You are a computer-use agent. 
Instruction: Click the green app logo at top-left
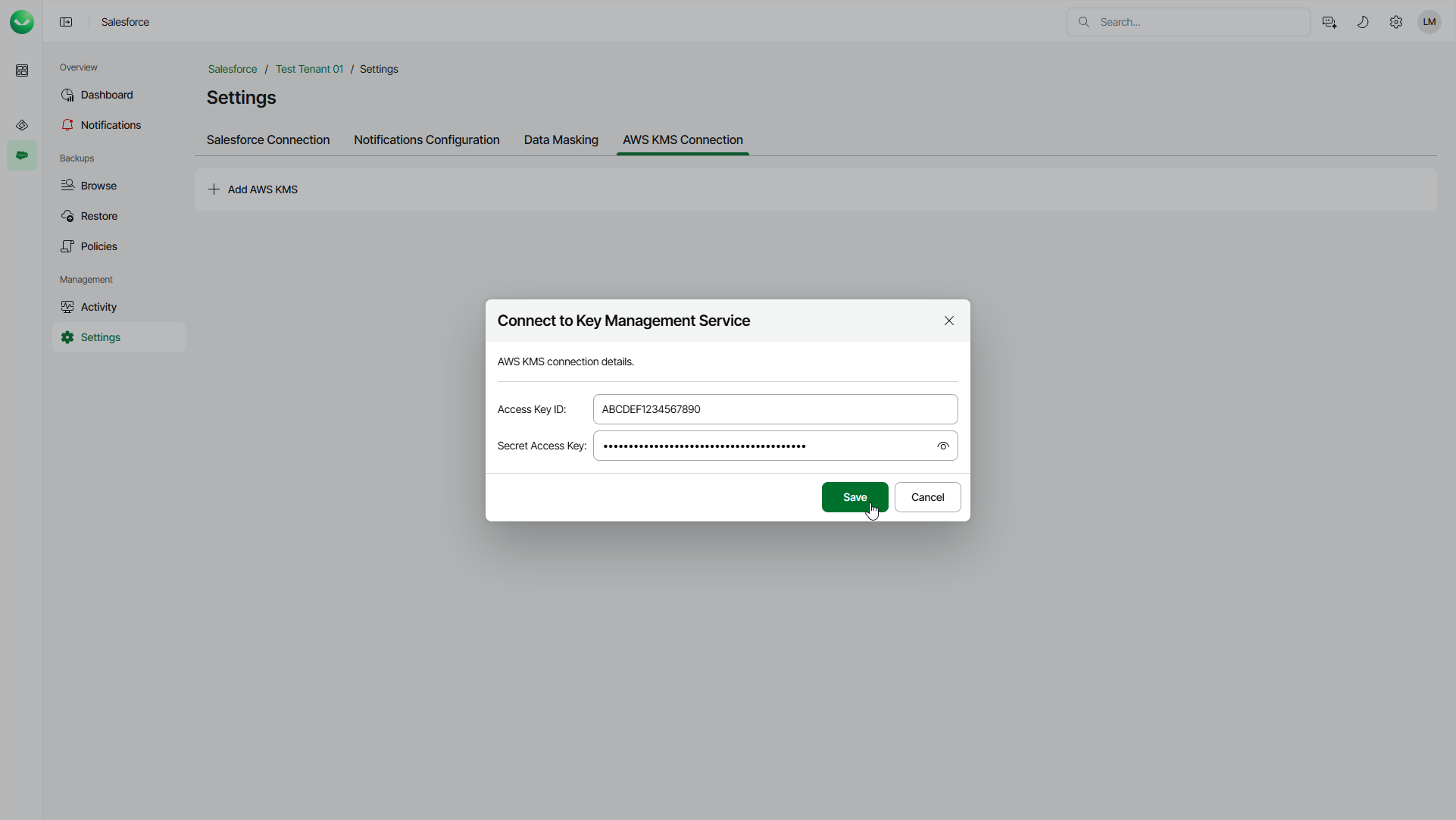tap(22, 22)
